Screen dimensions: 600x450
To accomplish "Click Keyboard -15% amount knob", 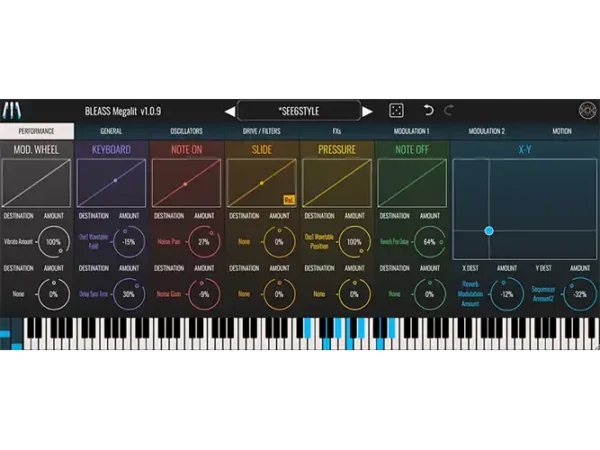I will [x=129, y=242].
